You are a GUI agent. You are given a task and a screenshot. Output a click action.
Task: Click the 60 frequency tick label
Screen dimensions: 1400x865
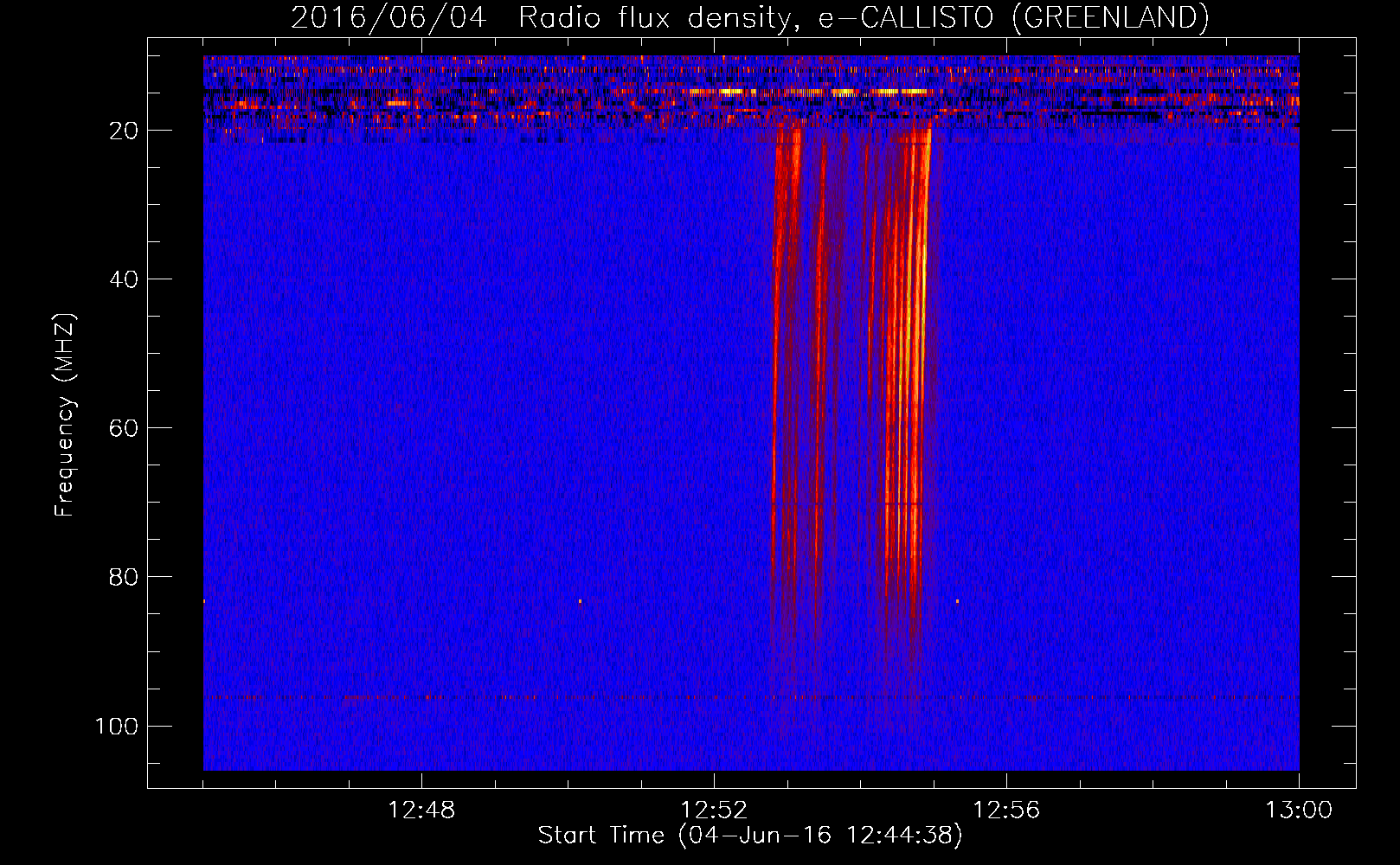[x=124, y=428]
